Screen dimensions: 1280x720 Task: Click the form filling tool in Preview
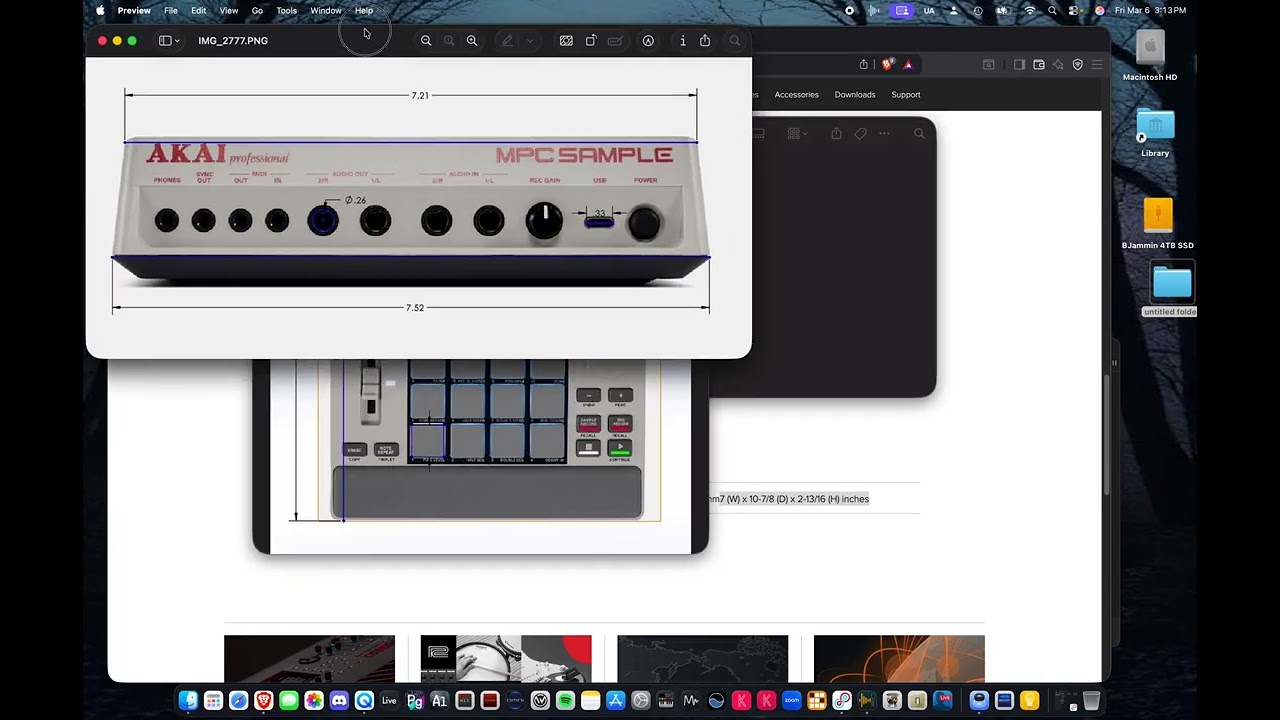click(615, 41)
